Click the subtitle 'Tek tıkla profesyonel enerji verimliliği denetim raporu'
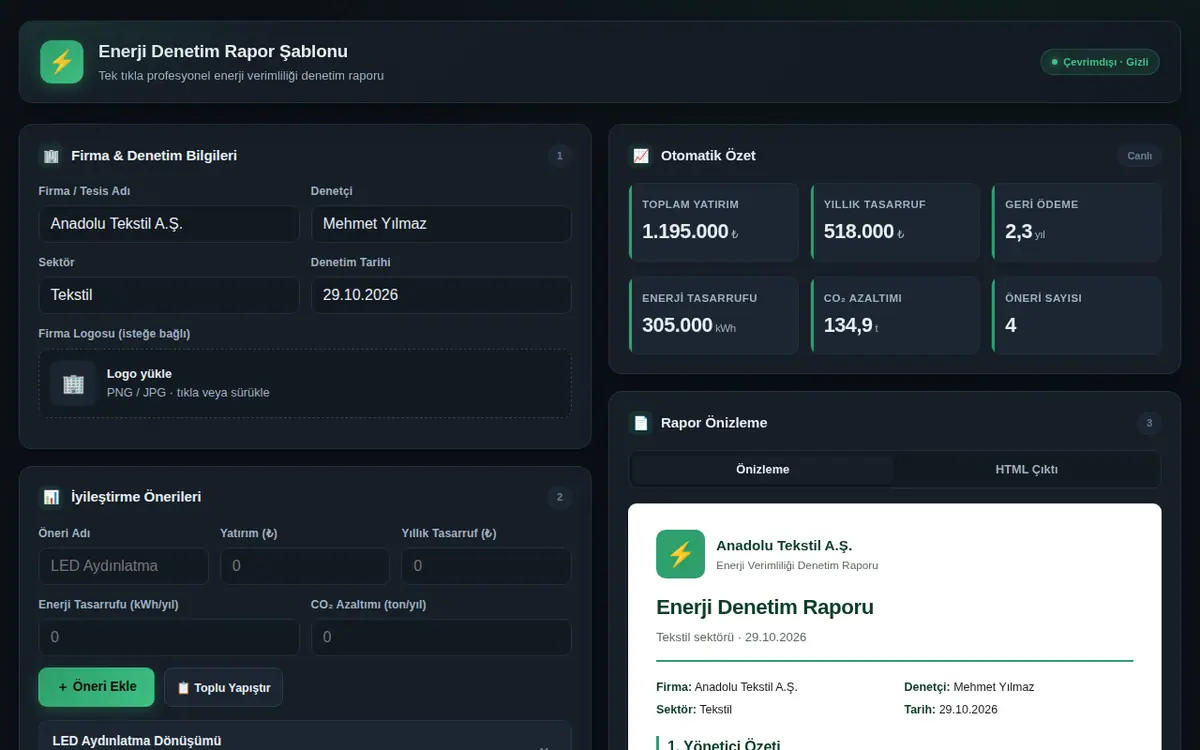1200x750 pixels. tap(241, 75)
